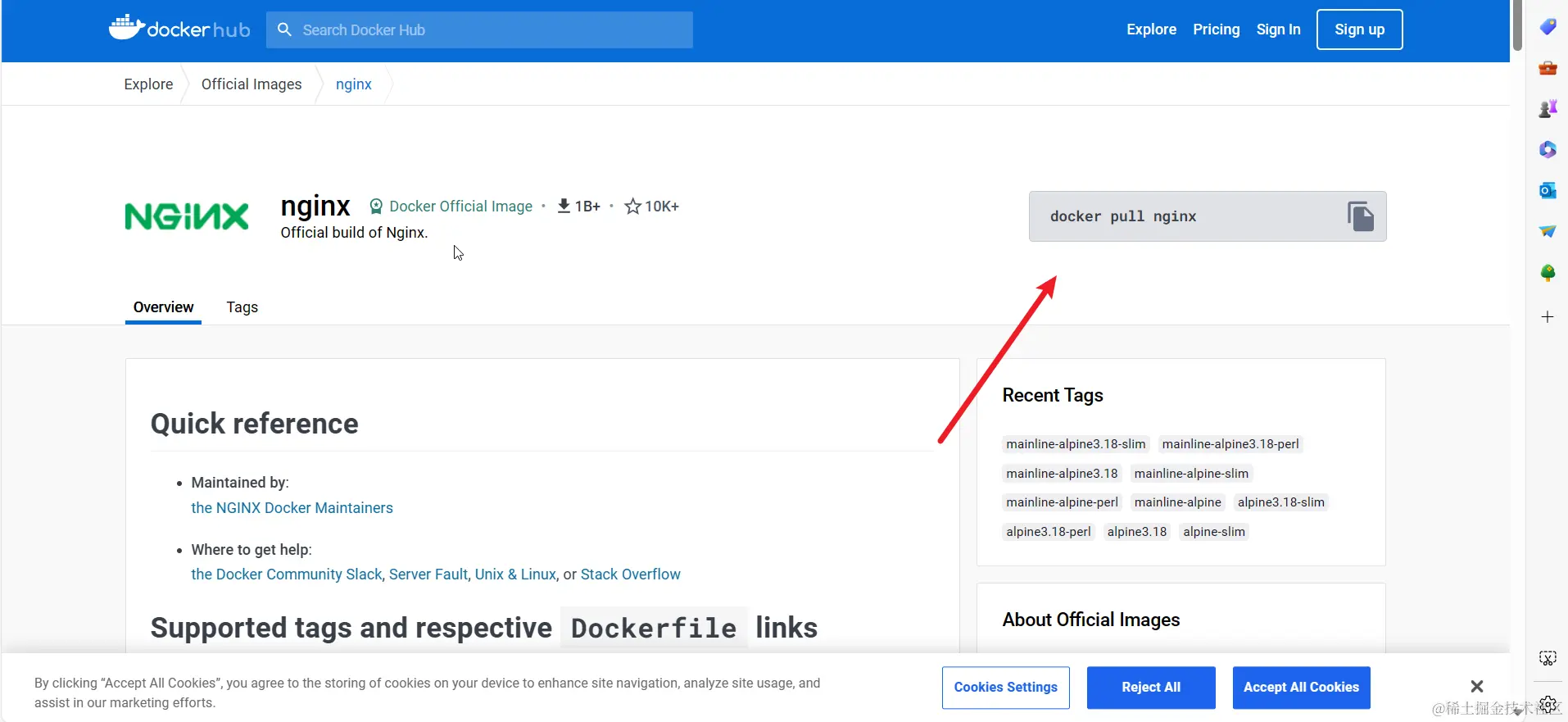Select tag mainline-alpine-slim
Image resolution: width=1568 pixels, height=722 pixels.
click(1191, 474)
